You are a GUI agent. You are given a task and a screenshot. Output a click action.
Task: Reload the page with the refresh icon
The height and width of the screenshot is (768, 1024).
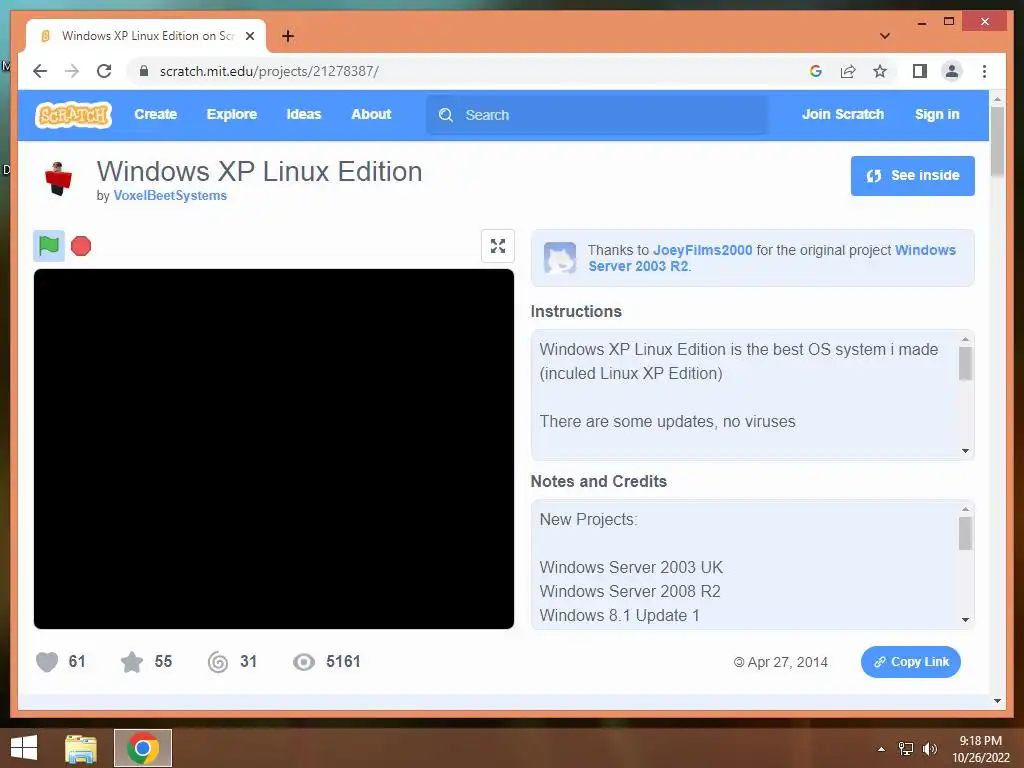(x=104, y=71)
